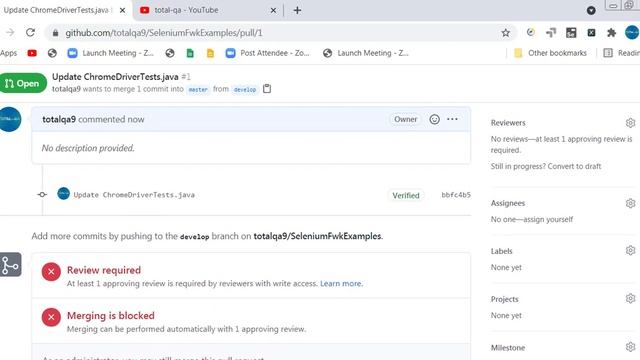Select the Update ChromeDriverTests.java tab
This screenshot has width=640, height=360.
57,10
